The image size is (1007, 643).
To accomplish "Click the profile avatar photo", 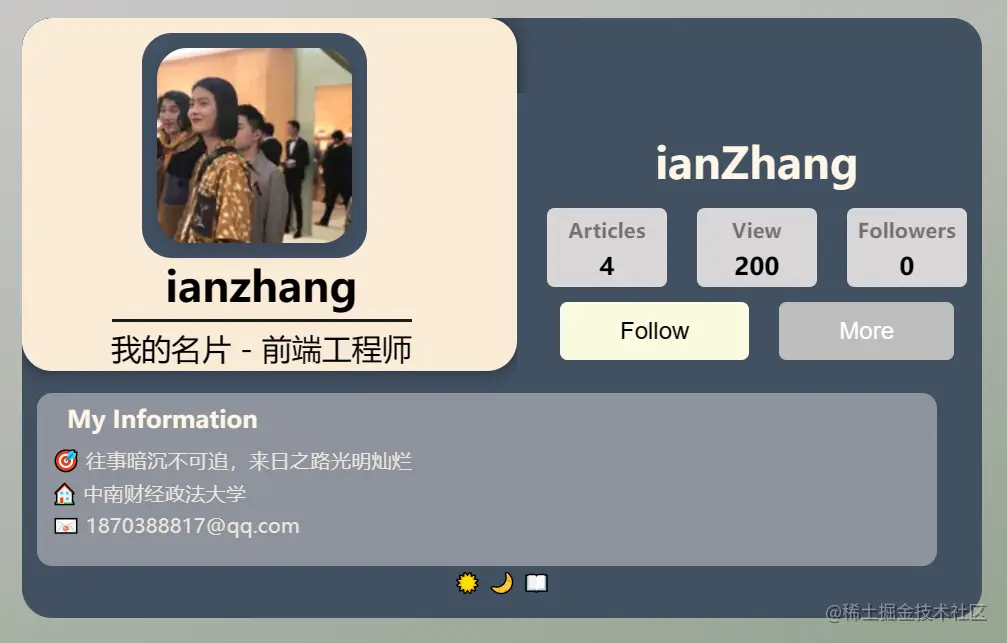I will pos(254,145).
